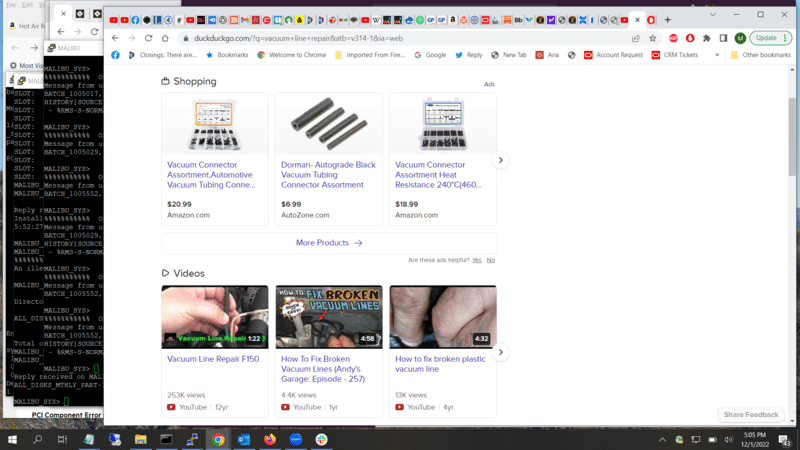Image resolution: width=800 pixels, height=450 pixels.
Task: Click the address bar URL field
Action: (408, 38)
